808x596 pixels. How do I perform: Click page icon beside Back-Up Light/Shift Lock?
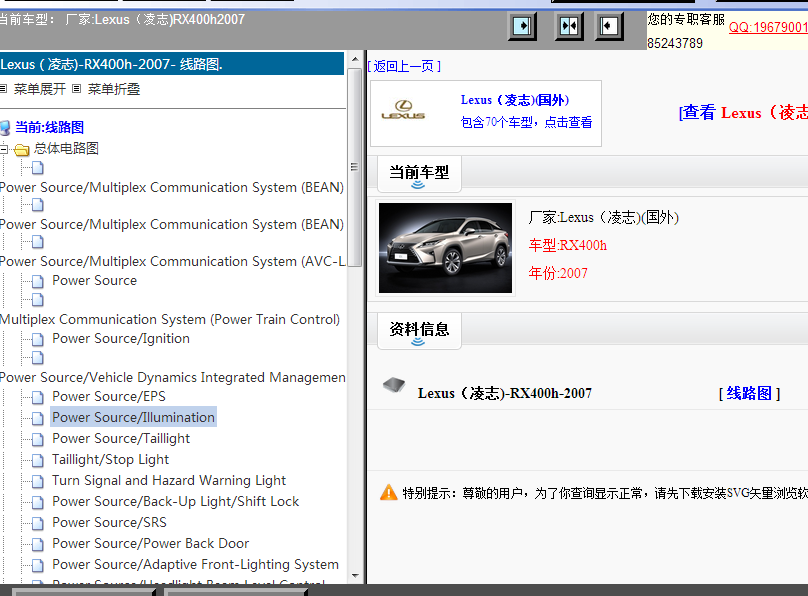click(38, 502)
